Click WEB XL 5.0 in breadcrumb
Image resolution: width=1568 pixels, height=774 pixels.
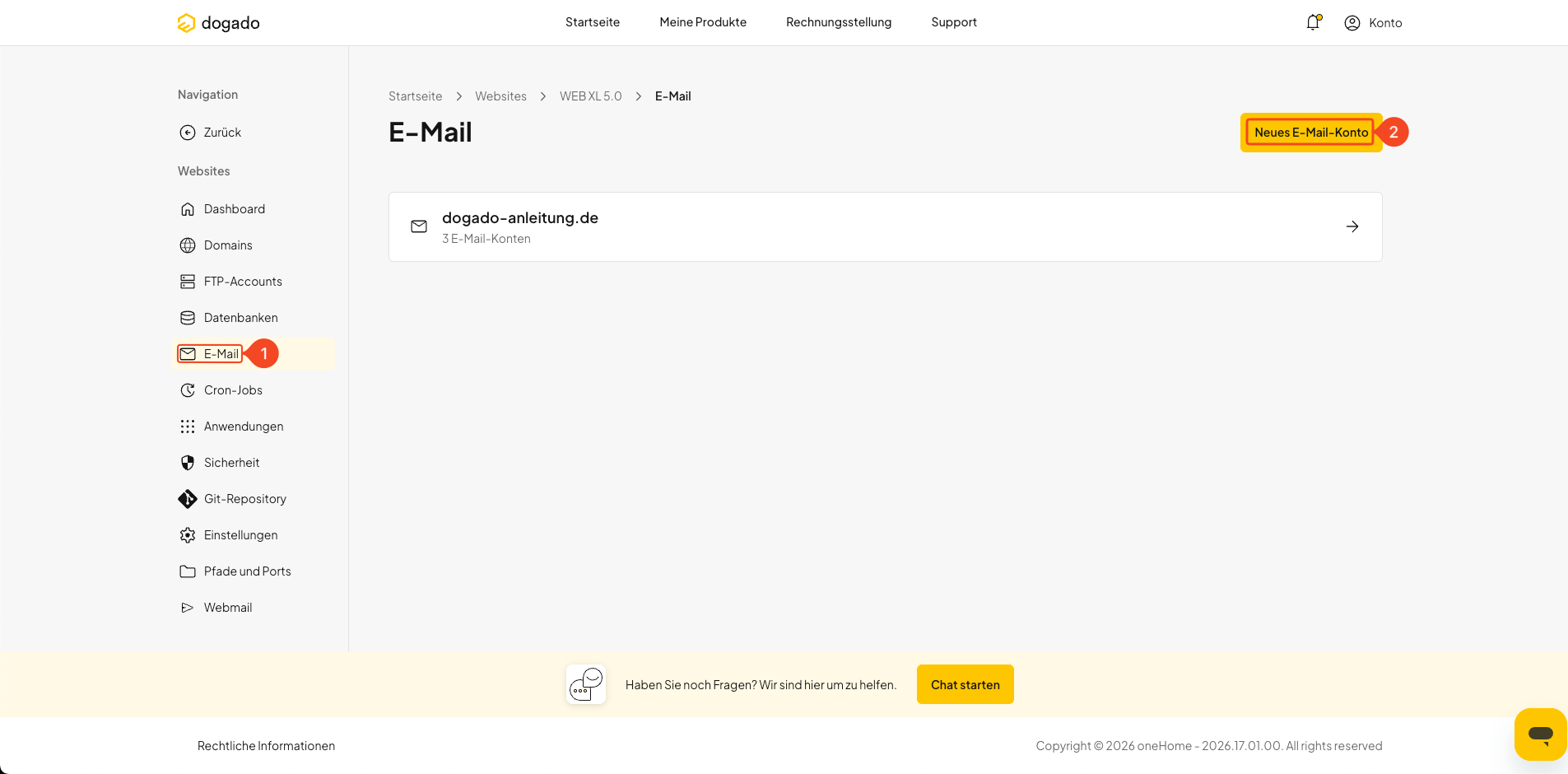tap(591, 96)
